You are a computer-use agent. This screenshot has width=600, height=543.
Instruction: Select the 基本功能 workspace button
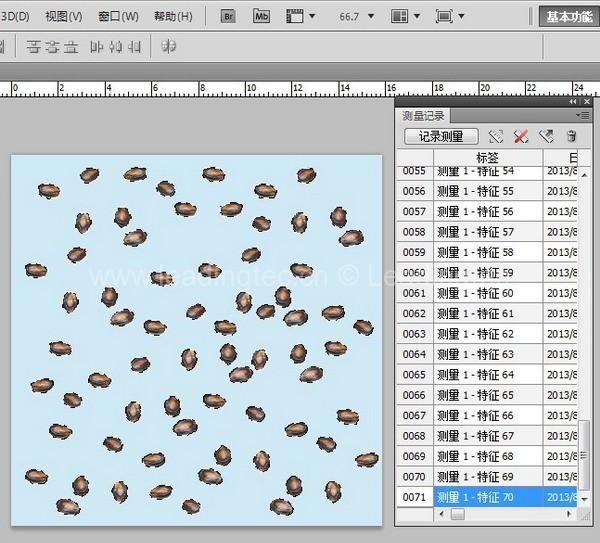pos(568,17)
